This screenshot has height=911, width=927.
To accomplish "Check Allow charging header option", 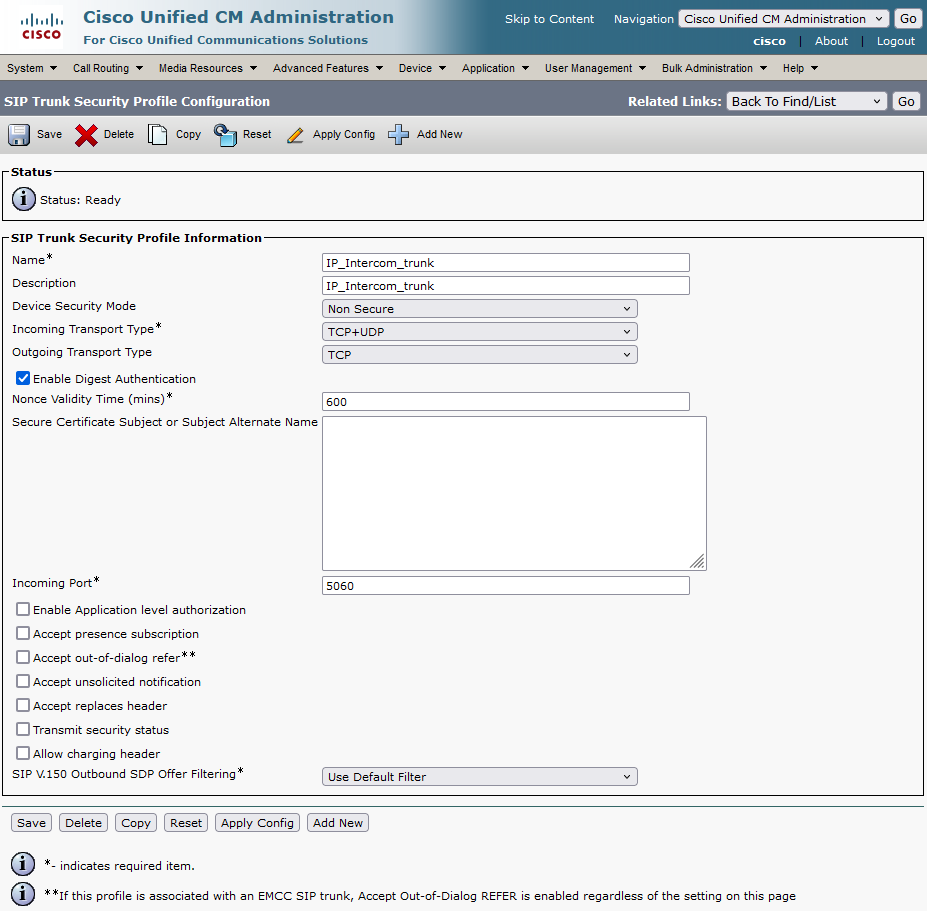I will click(23, 753).
